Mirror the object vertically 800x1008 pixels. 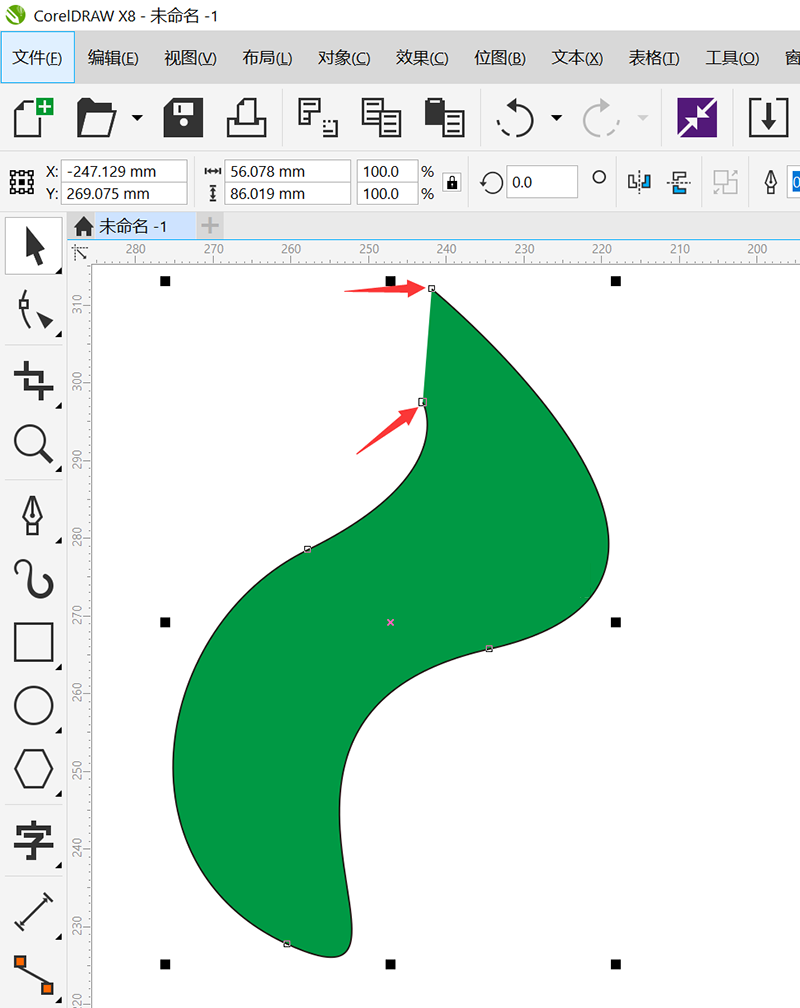[x=679, y=183]
